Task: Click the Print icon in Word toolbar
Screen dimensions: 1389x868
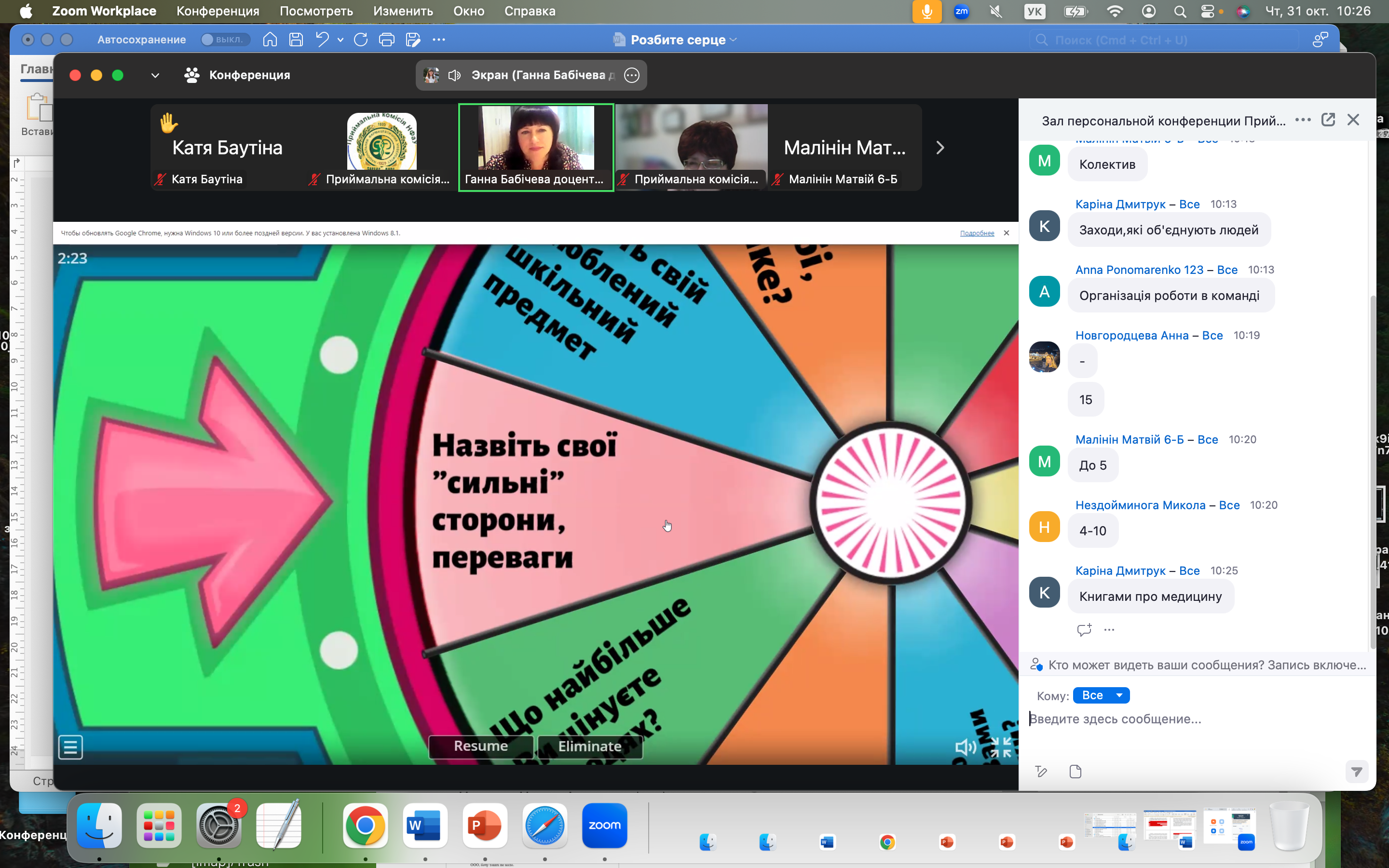Action: click(387, 40)
